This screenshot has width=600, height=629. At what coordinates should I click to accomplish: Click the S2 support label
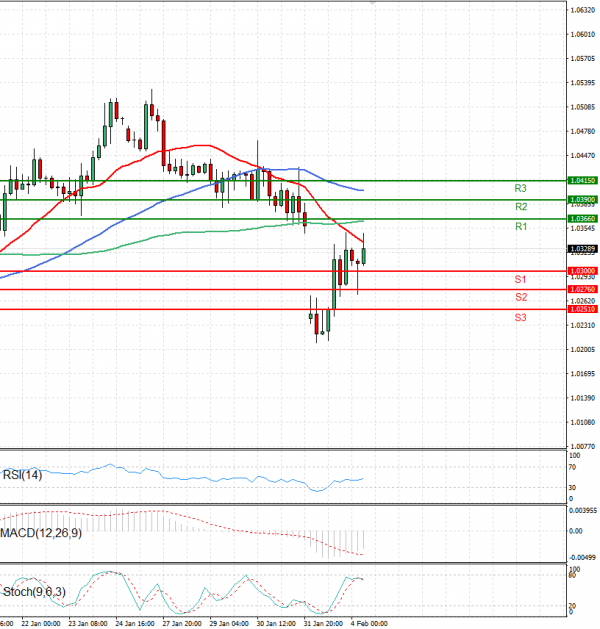(x=521, y=297)
